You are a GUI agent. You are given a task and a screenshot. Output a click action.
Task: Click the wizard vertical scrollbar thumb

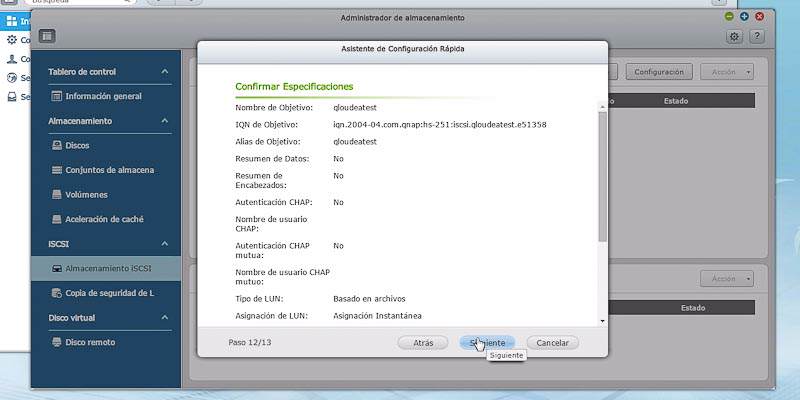pyautogui.click(x=603, y=176)
